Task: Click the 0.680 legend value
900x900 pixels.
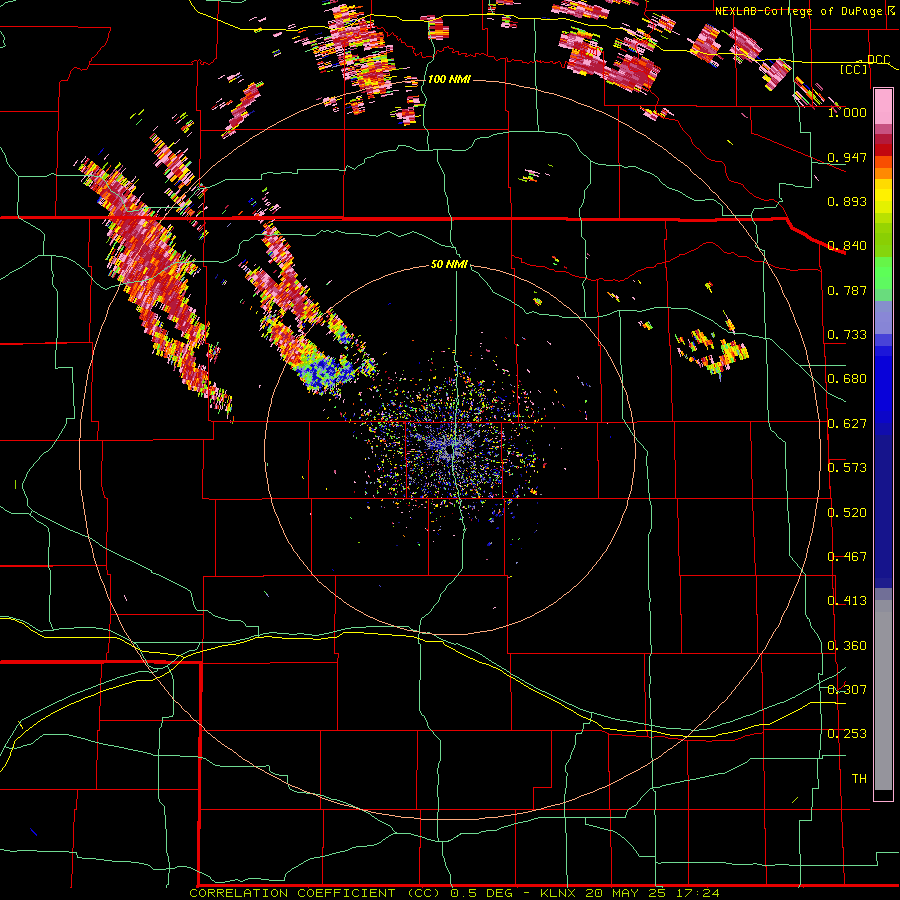Action: pos(847,379)
